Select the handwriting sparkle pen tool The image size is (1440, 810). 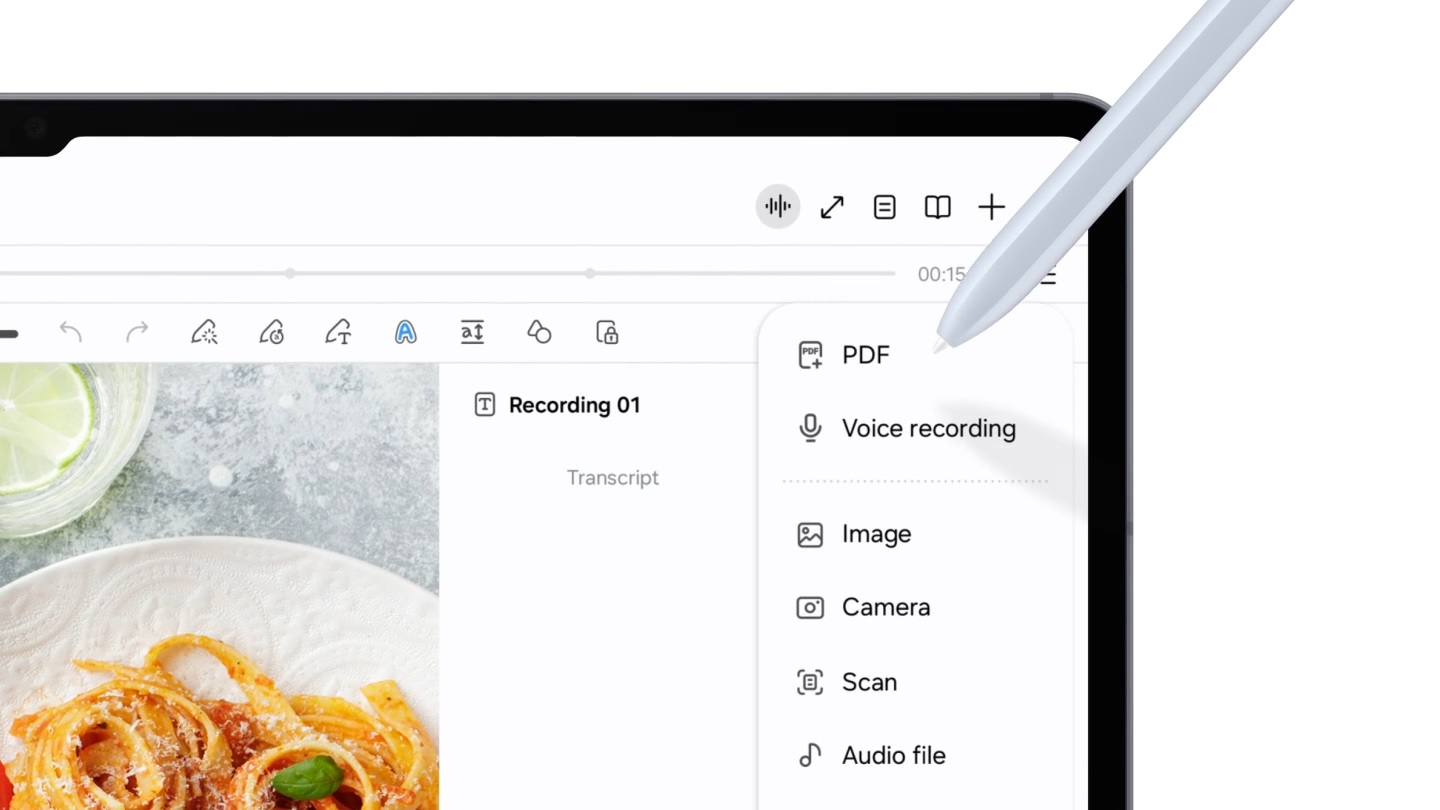204,332
